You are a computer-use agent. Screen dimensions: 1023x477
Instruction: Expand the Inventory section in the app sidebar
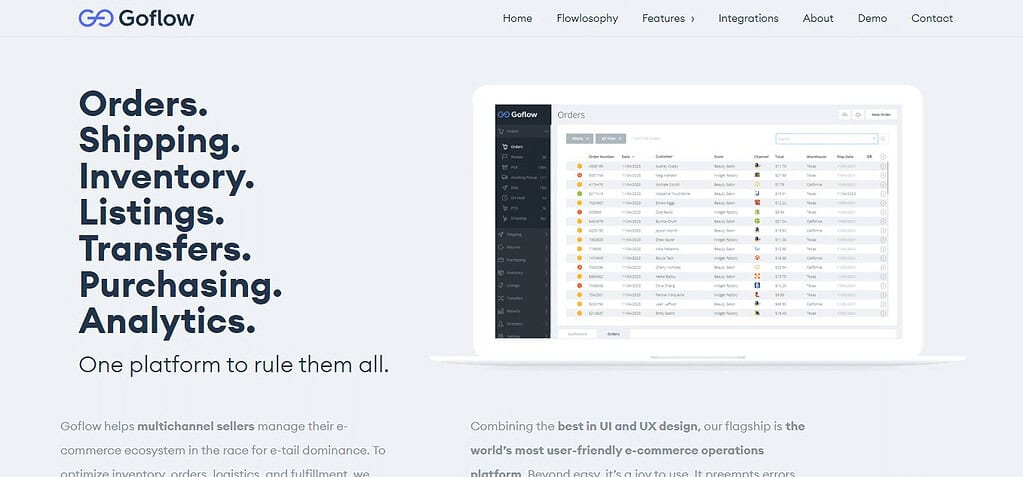(x=523, y=273)
